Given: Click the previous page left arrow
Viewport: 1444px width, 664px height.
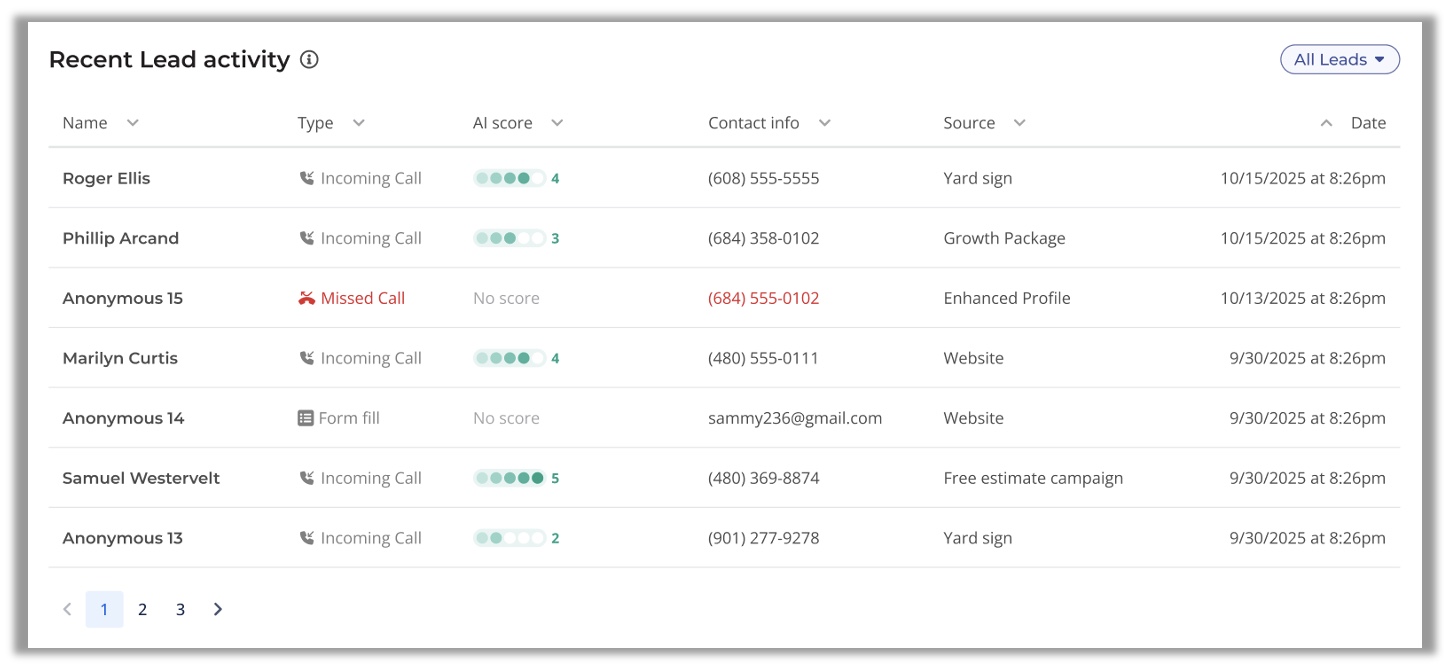Looking at the screenshot, I should pyautogui.click(x=67, y=609).
